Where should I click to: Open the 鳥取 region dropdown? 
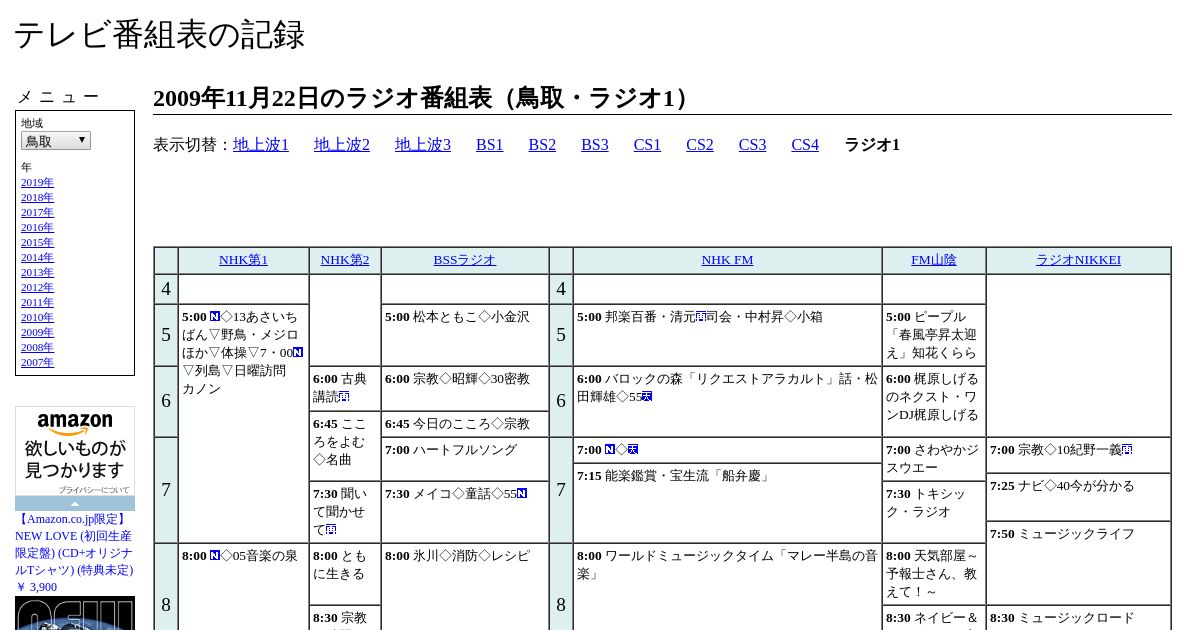coord(56,141)
